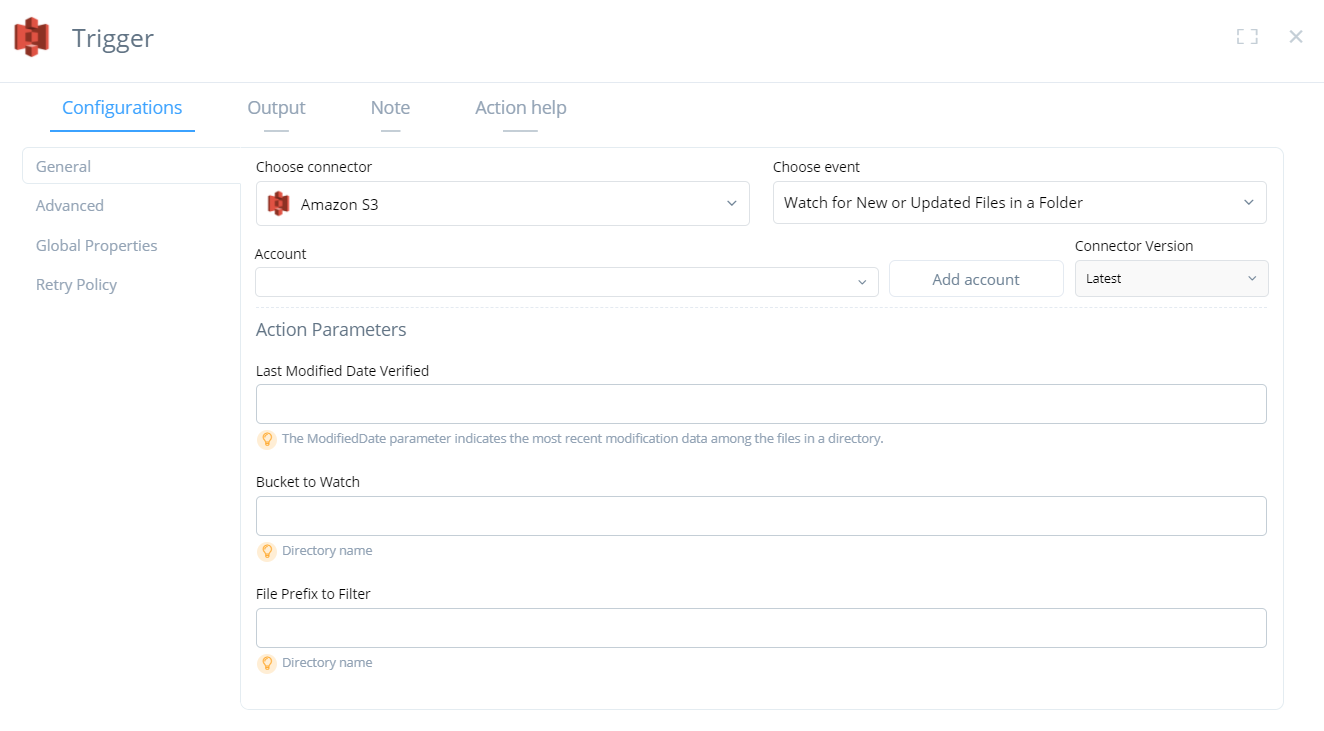This screenshot has height=731, width=1324.
Task: Open the Global Properties section
Action: [96, 245]
